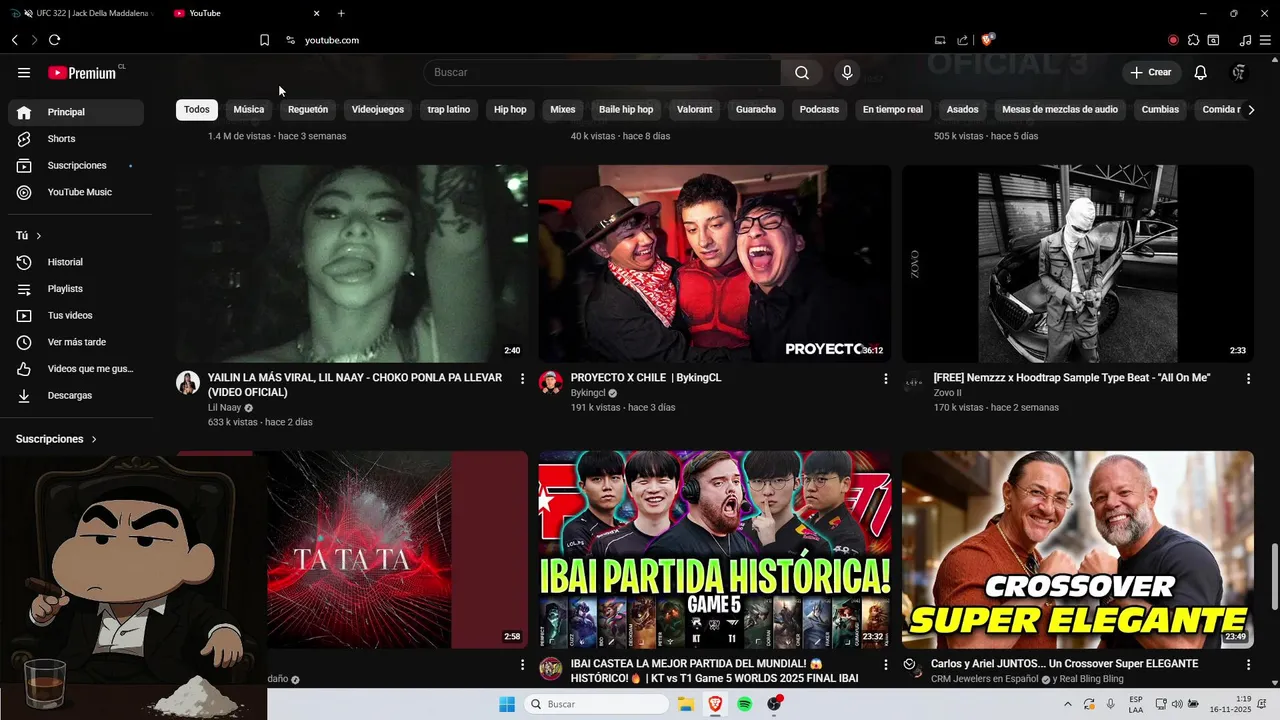Image resolution: width=1280 pixels, height=720 pixels.
Task: Open the PROYECTO X CHILE thumbnail
Action: [x=715, y=263]
